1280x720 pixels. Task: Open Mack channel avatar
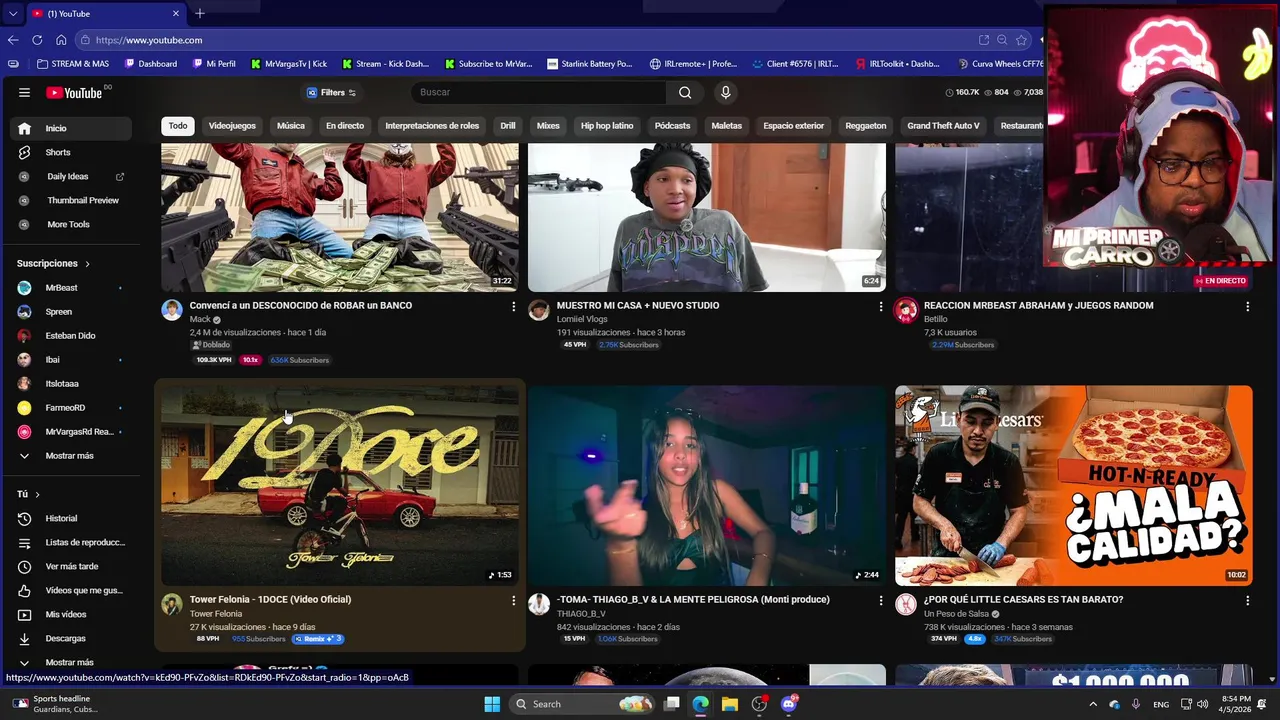172,309
